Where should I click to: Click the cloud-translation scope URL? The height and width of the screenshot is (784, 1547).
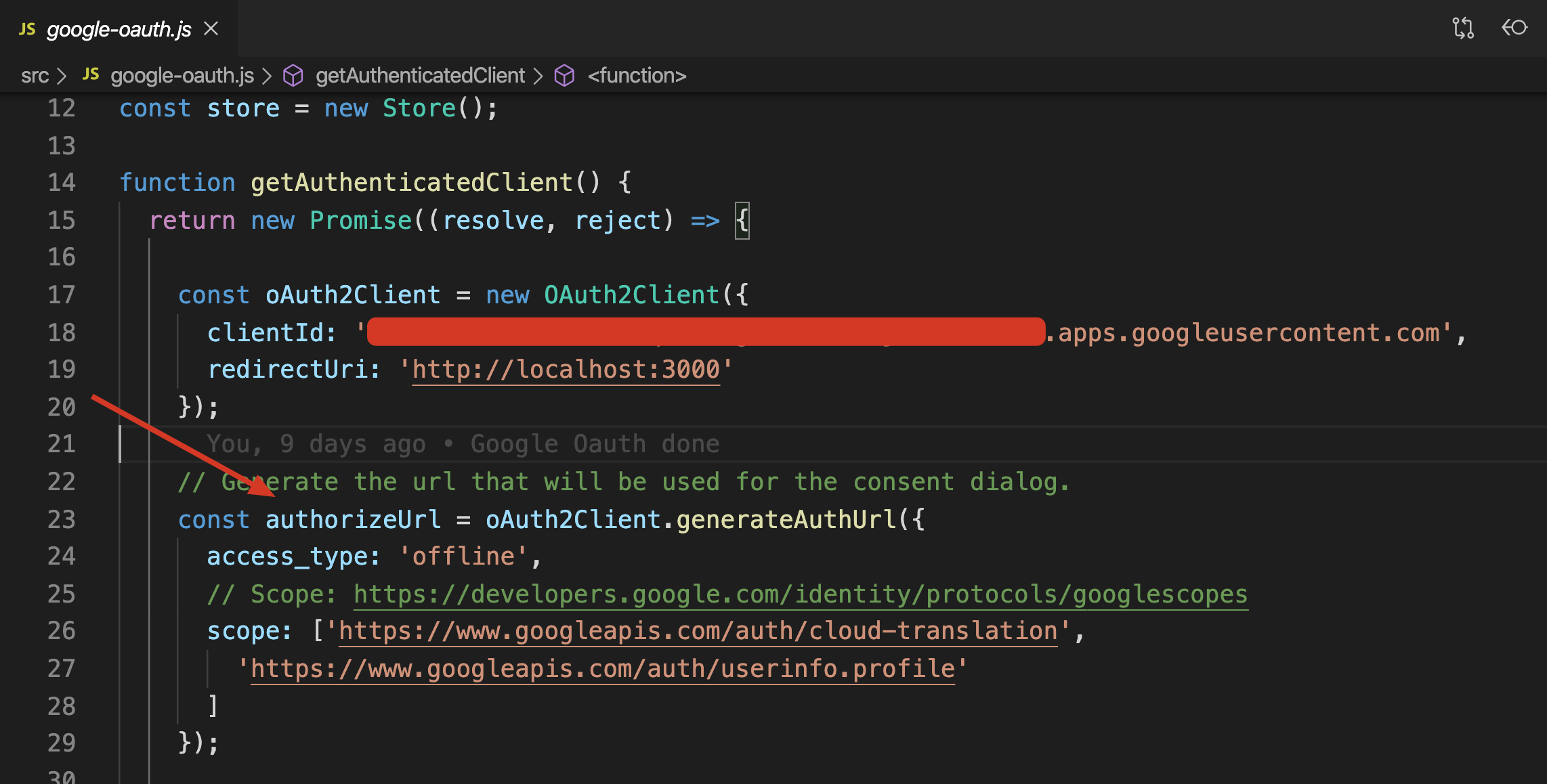(698, 631)
